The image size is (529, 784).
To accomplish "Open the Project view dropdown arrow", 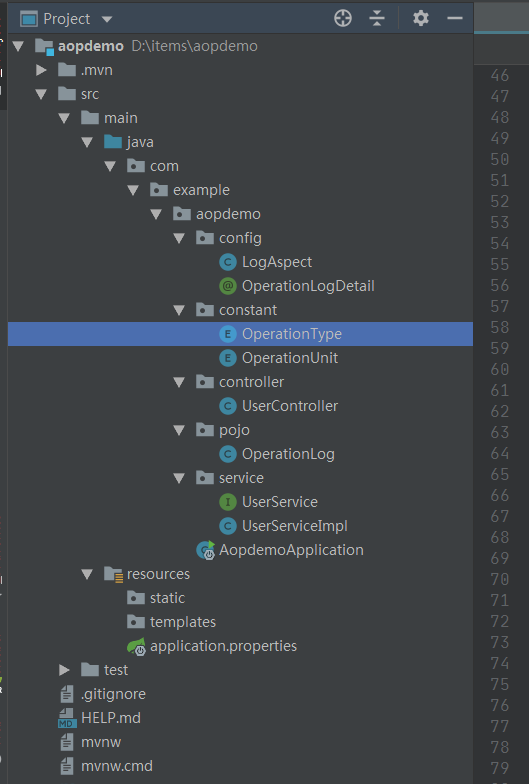I will (107, 20).
